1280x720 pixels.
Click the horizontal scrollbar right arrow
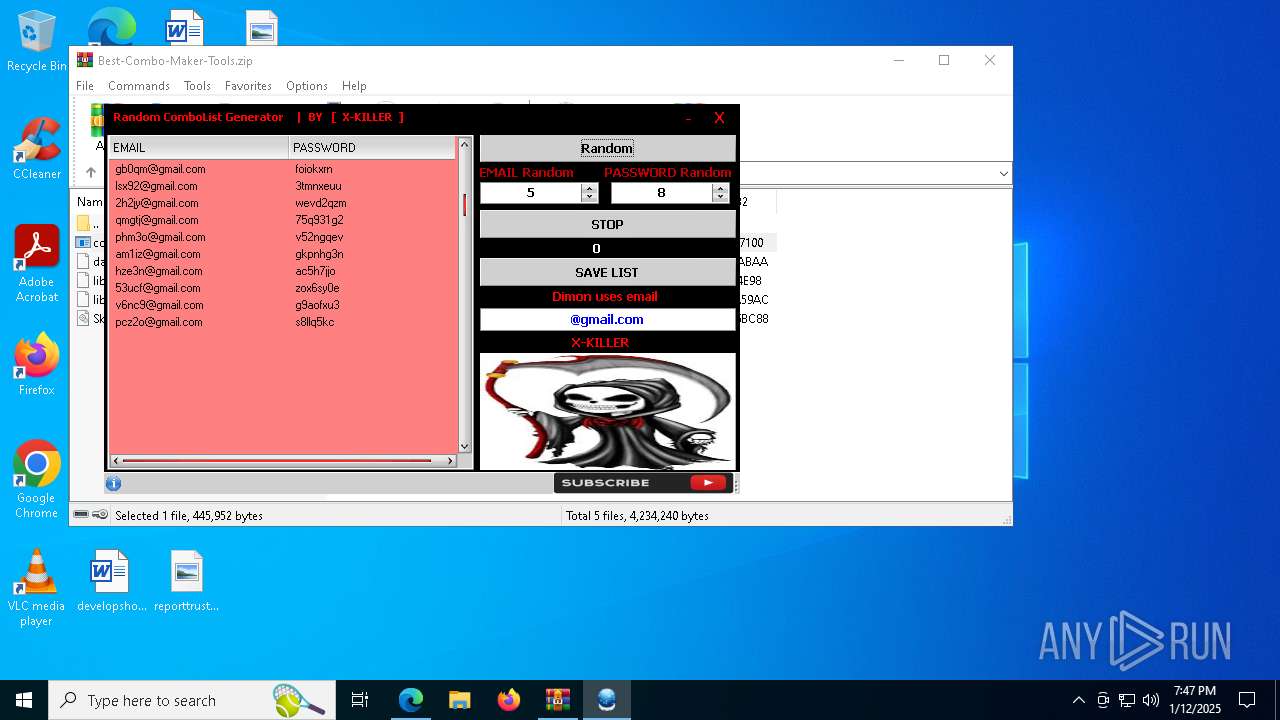tap(450, 461)
